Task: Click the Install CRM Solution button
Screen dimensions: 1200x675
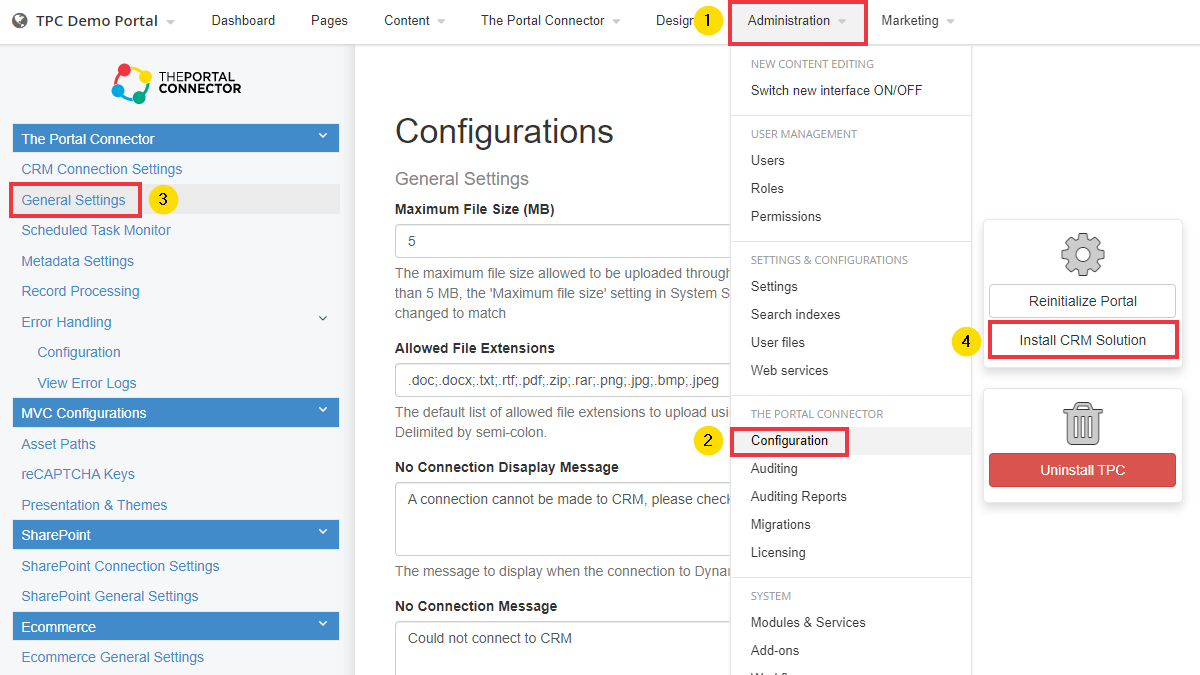Action: click(1082, 340)
